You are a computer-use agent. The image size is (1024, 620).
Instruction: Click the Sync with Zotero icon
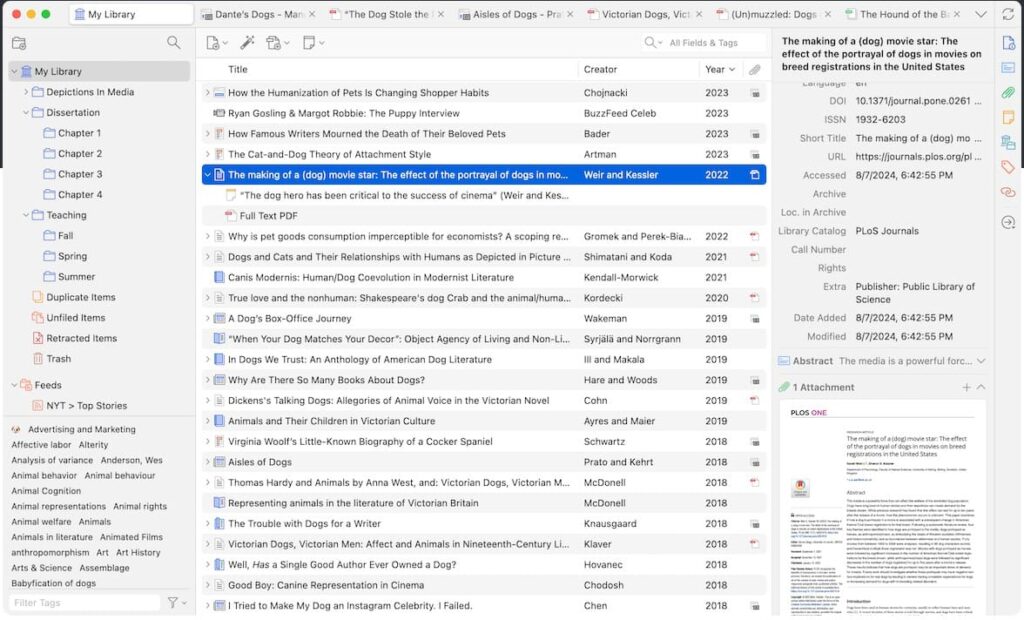[x=1008, y=14]
